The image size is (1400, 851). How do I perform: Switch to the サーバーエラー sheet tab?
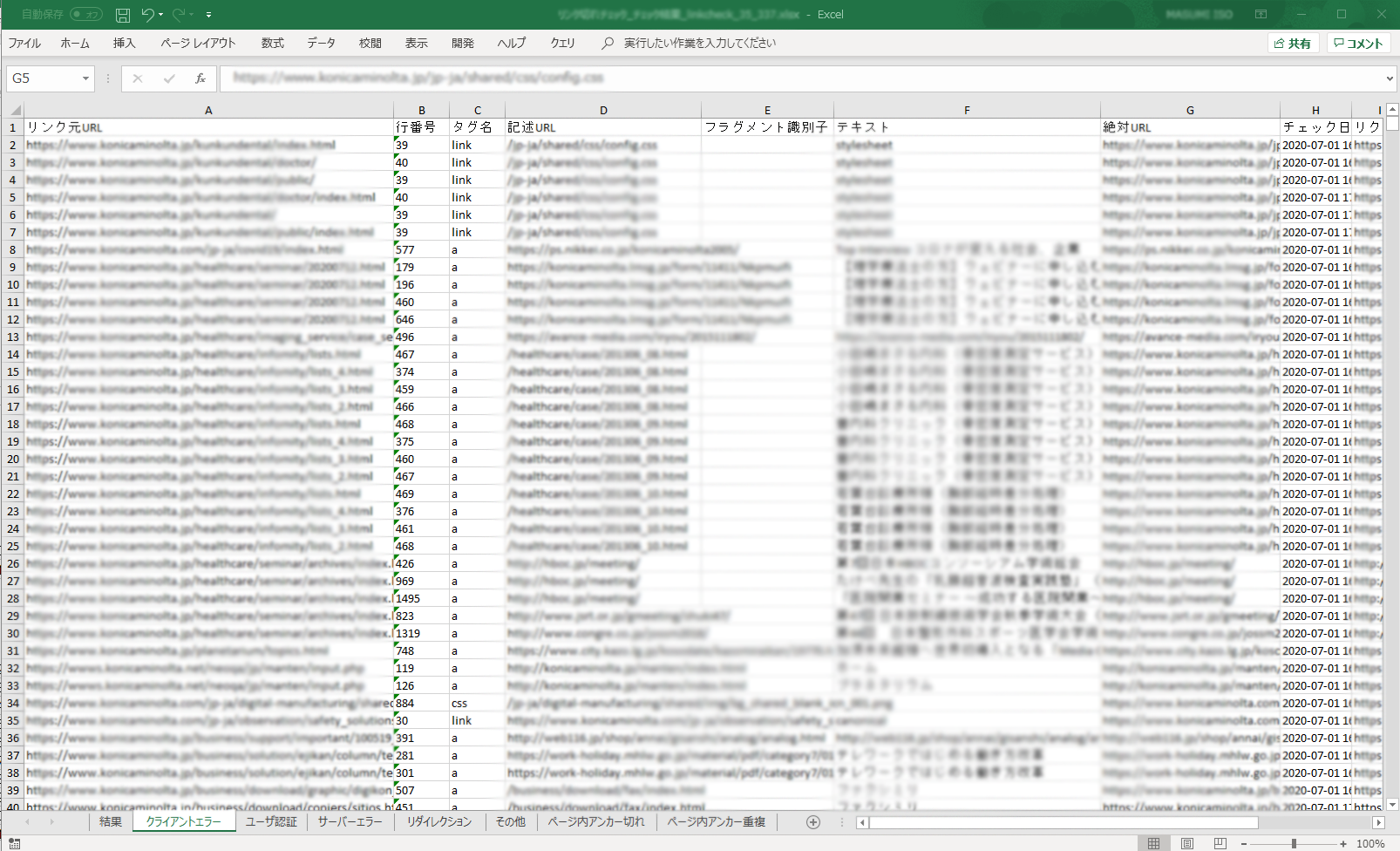pos(350,822)
